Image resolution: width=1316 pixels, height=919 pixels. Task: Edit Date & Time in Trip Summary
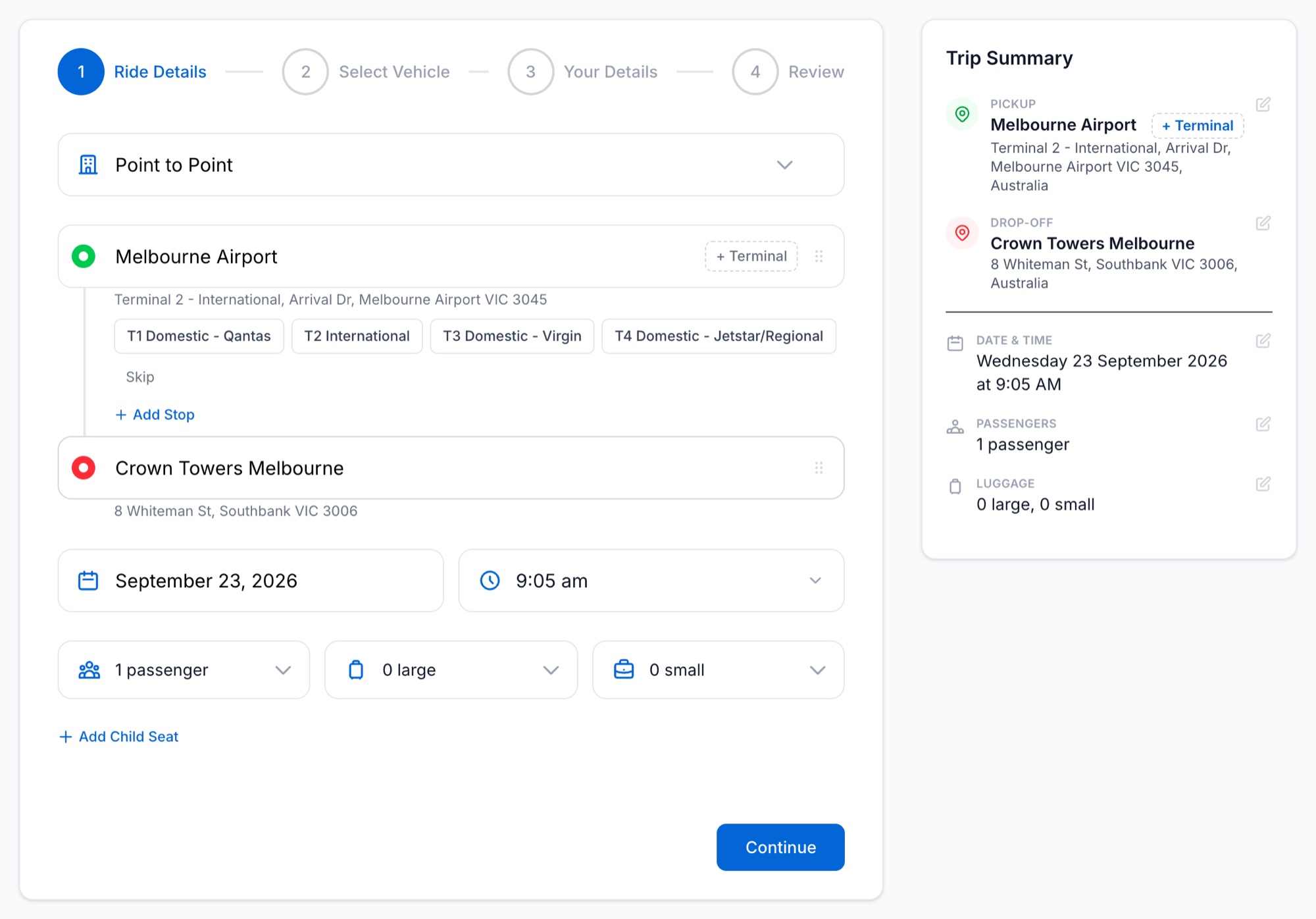pyautogui.click(x=1263, y=341)
